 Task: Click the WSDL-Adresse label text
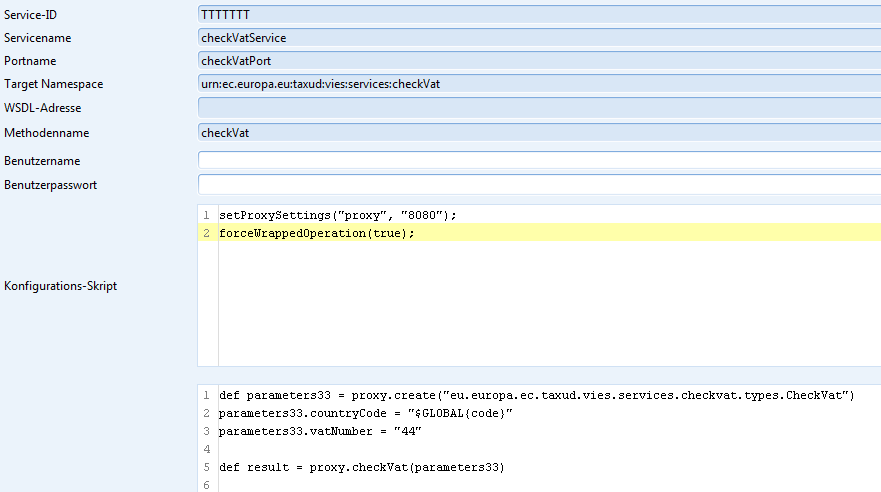(43, 108)
